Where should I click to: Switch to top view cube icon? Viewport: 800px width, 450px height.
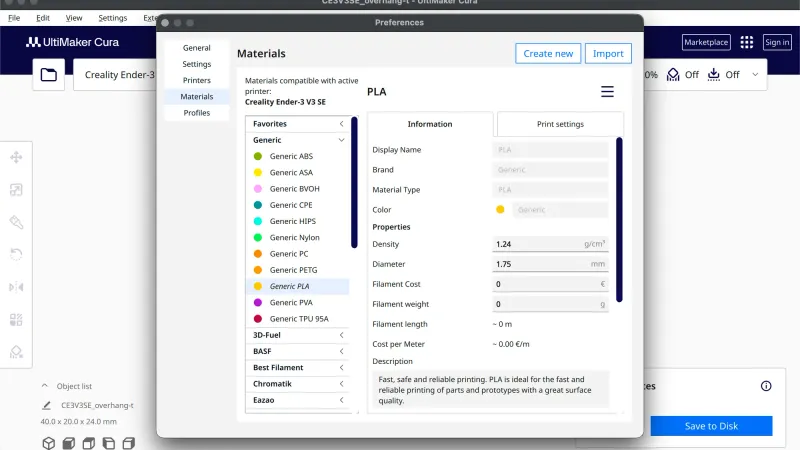[89, 443]
